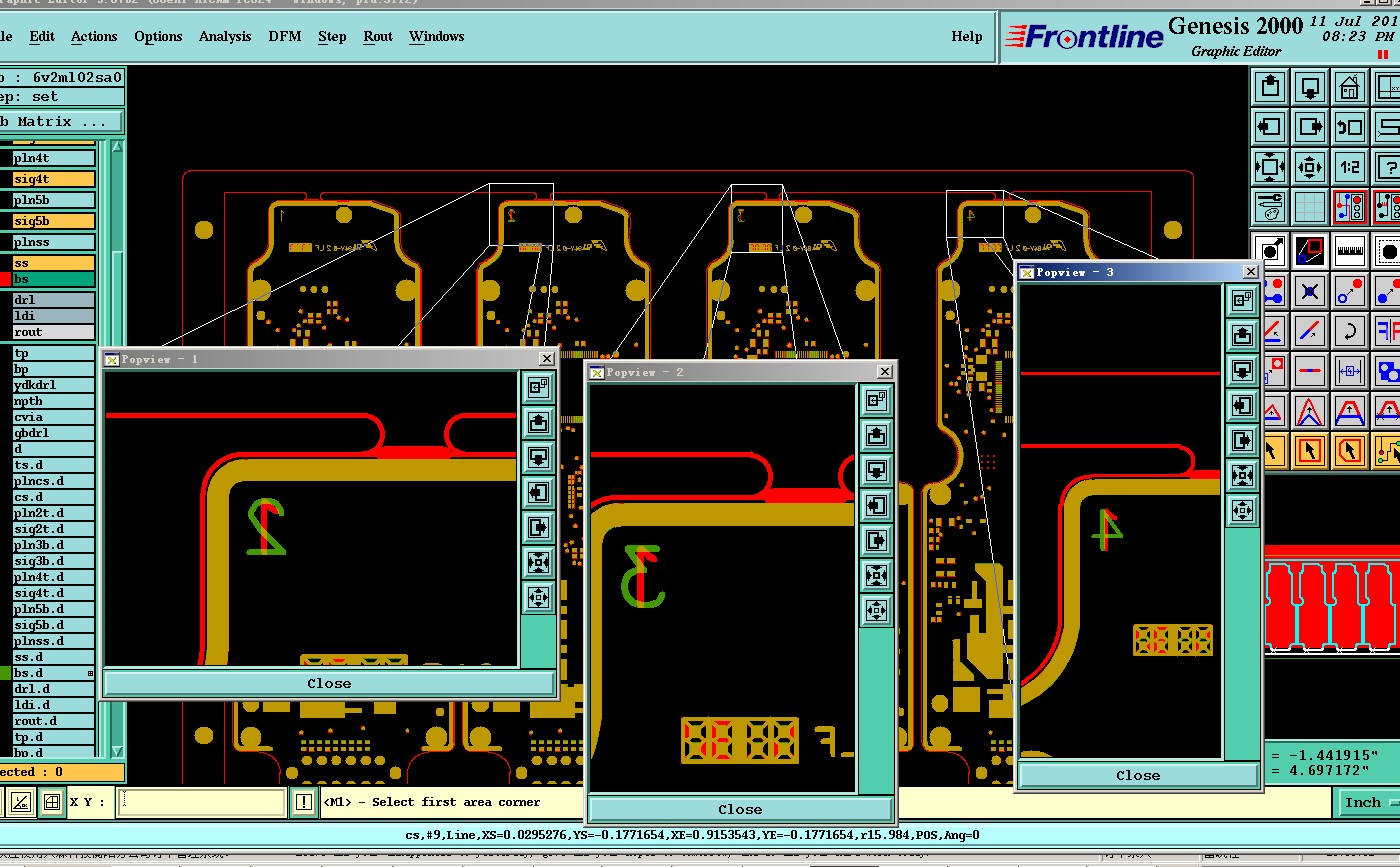The image size is (1400, 867).
Task: Select the blue X delete-point tool
Action: [x=1310, y=291]
